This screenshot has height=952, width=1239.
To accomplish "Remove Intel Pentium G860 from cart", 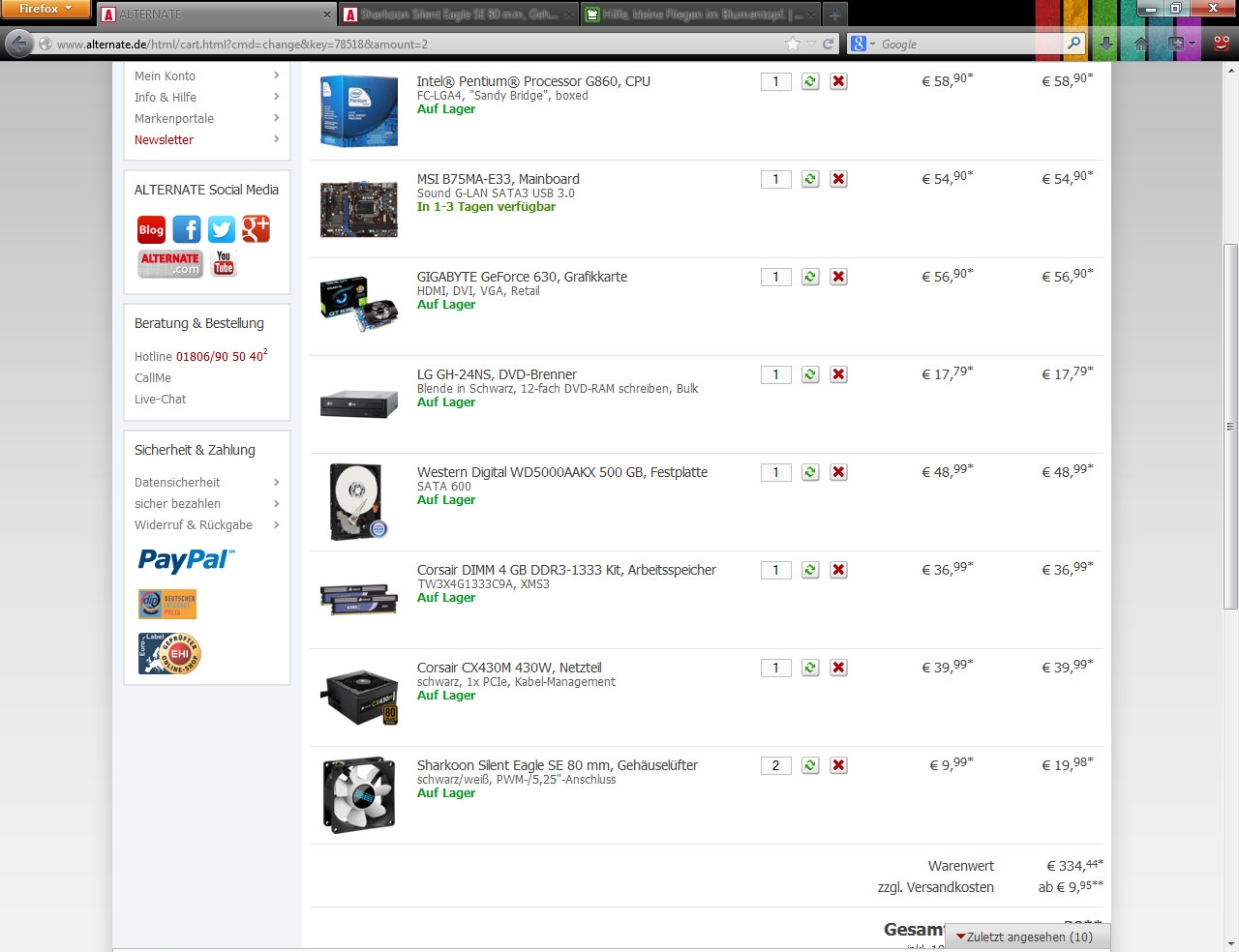I will coord(839,81).
